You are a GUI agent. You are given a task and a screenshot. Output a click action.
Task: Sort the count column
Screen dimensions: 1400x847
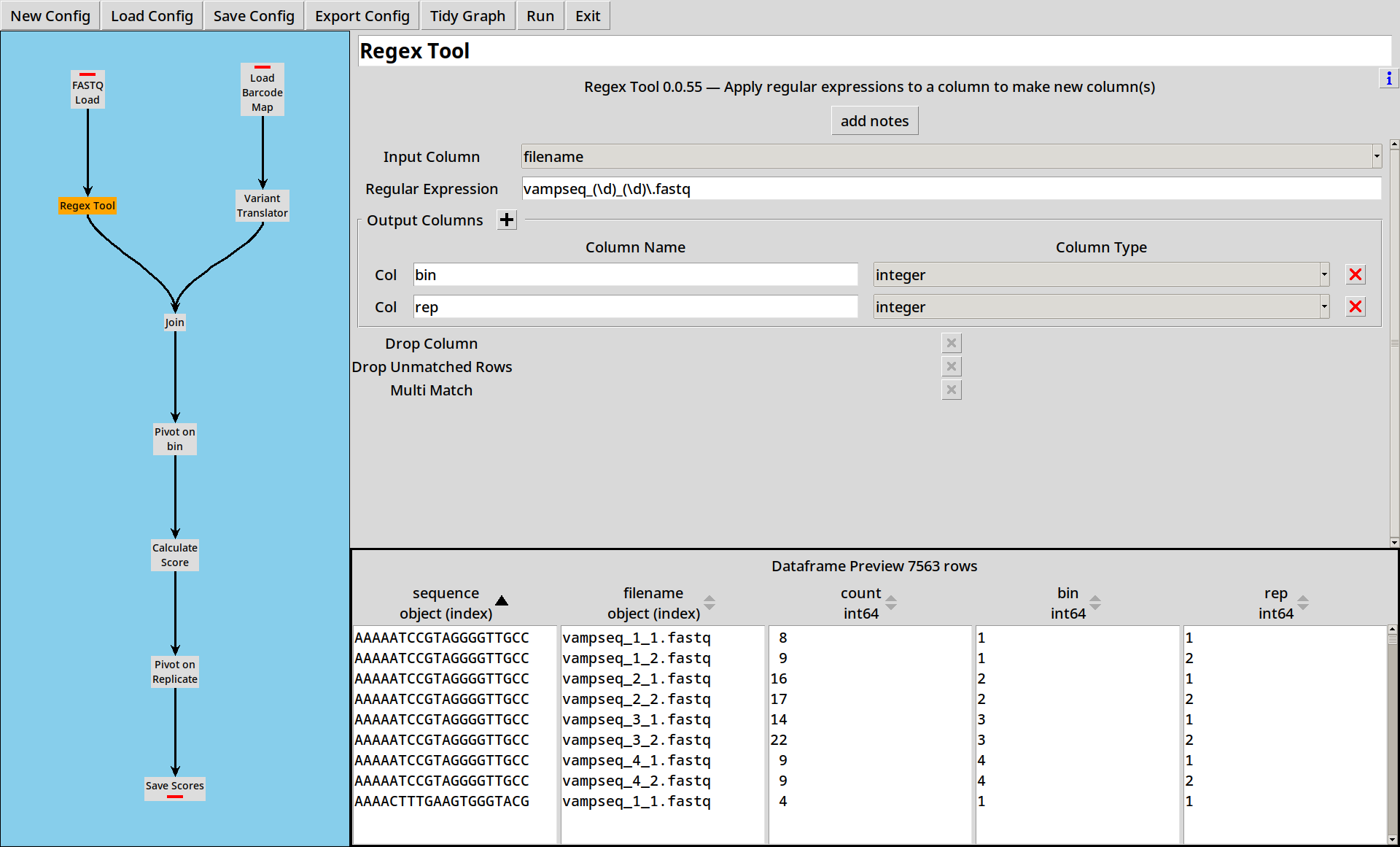click(891, 603)
